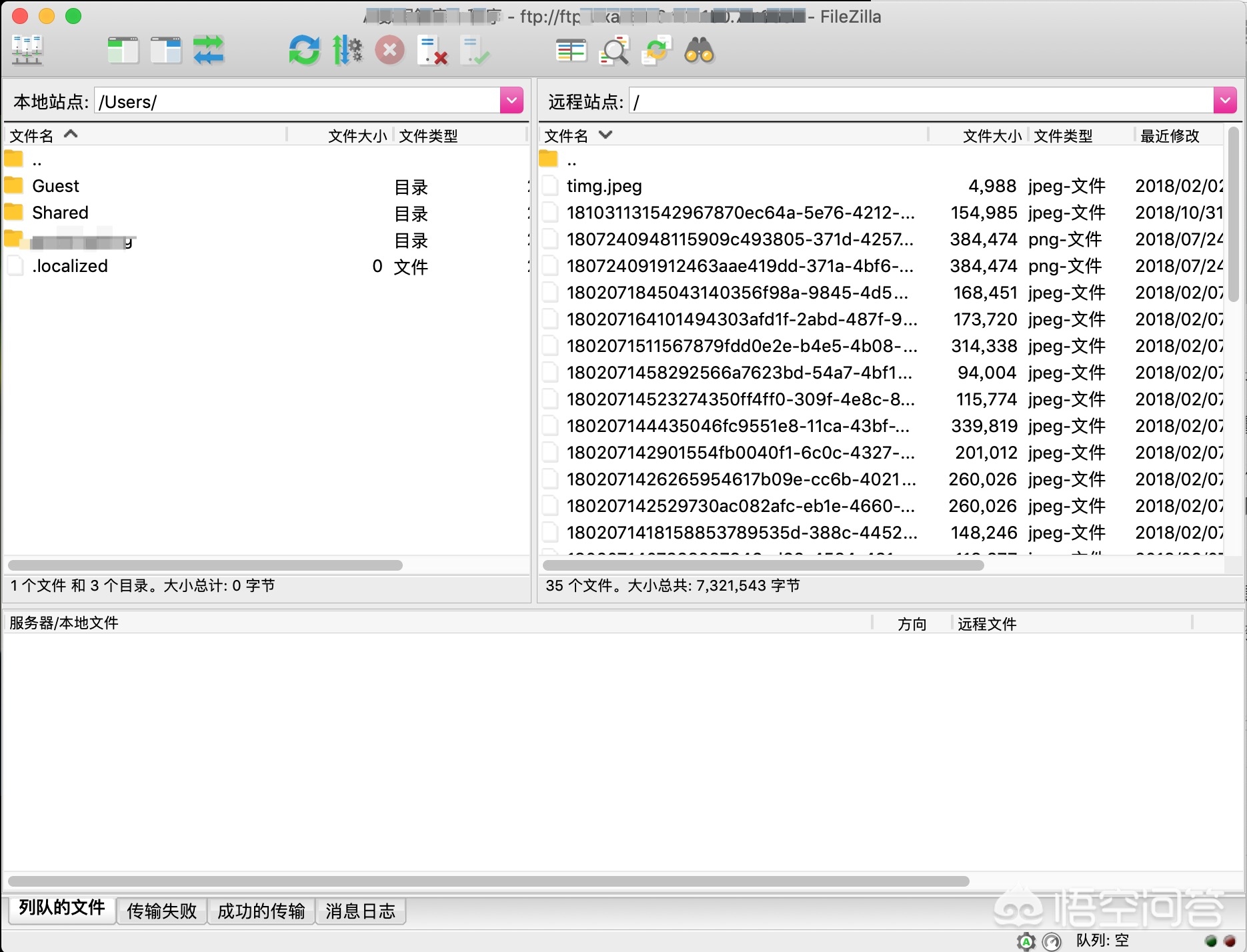Select remote file 1807240948115909c493805-371d-4257
Screen dimensions: 1247x952
click(x=881, y=239)
